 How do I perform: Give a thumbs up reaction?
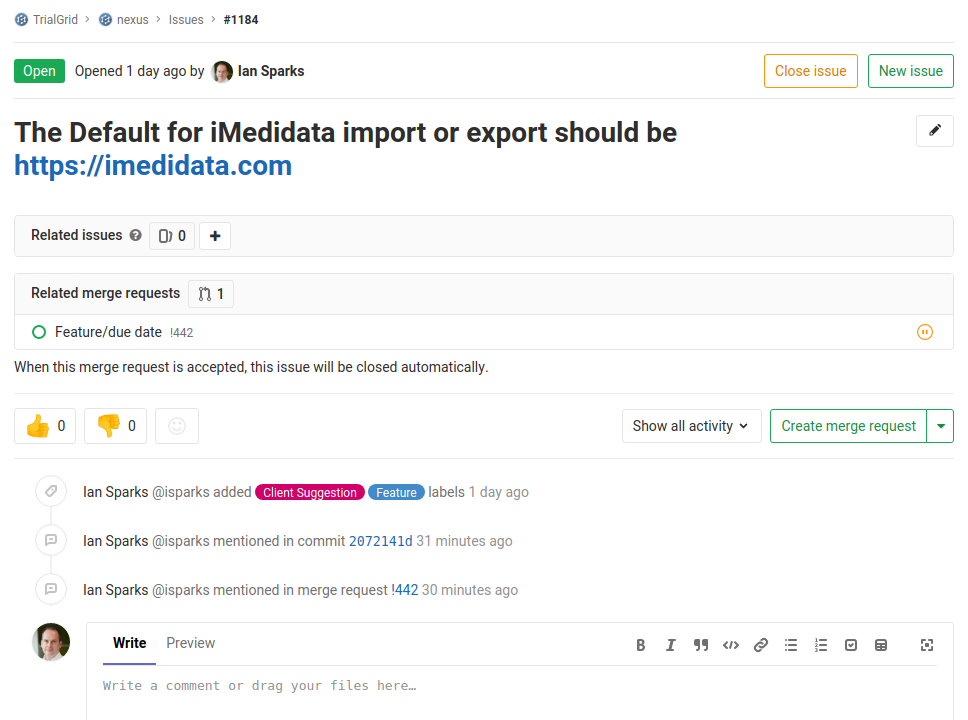coord(45,426)
